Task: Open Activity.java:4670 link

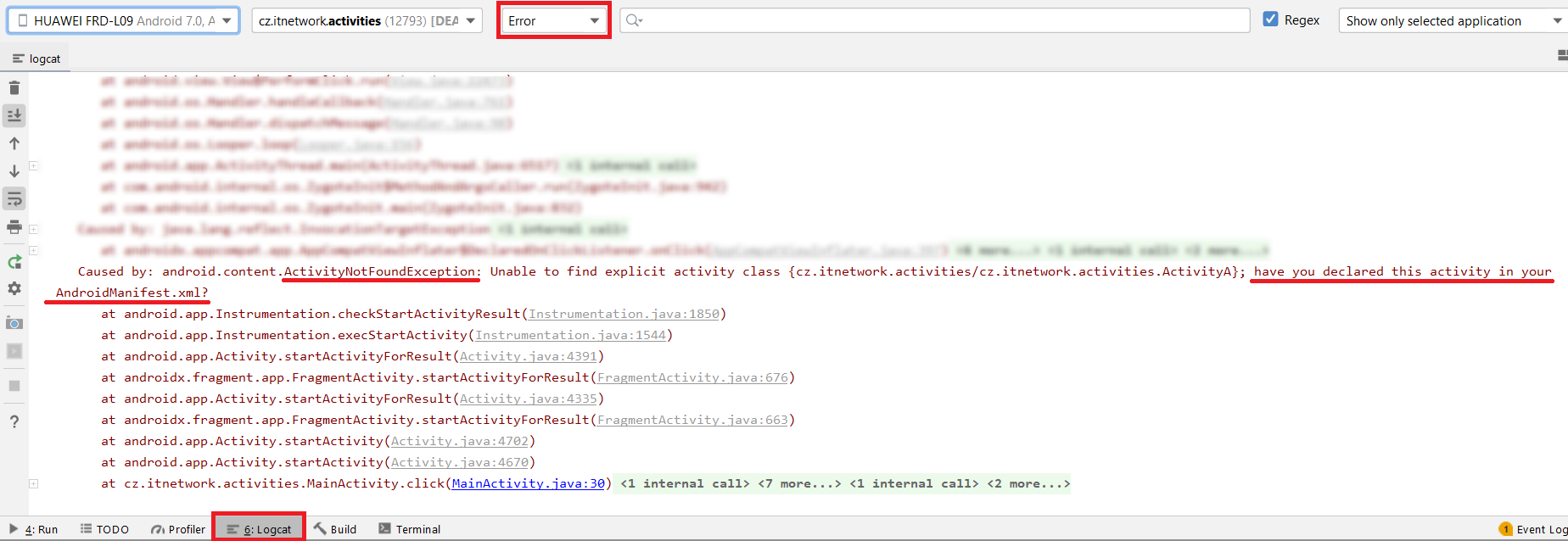Action: coord(459,462)
